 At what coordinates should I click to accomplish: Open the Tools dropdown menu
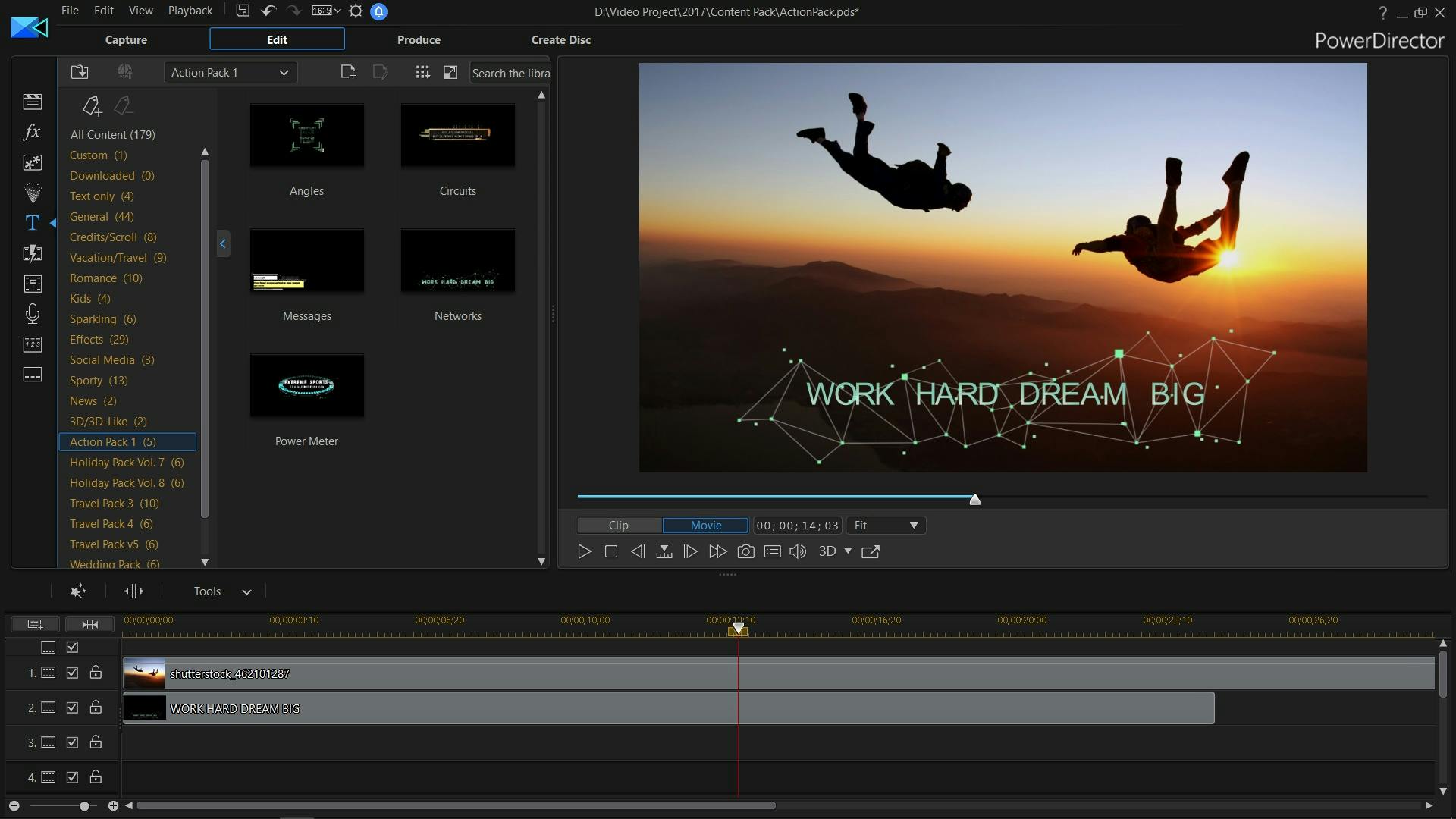pyautogui.click(x=221, y=591)
